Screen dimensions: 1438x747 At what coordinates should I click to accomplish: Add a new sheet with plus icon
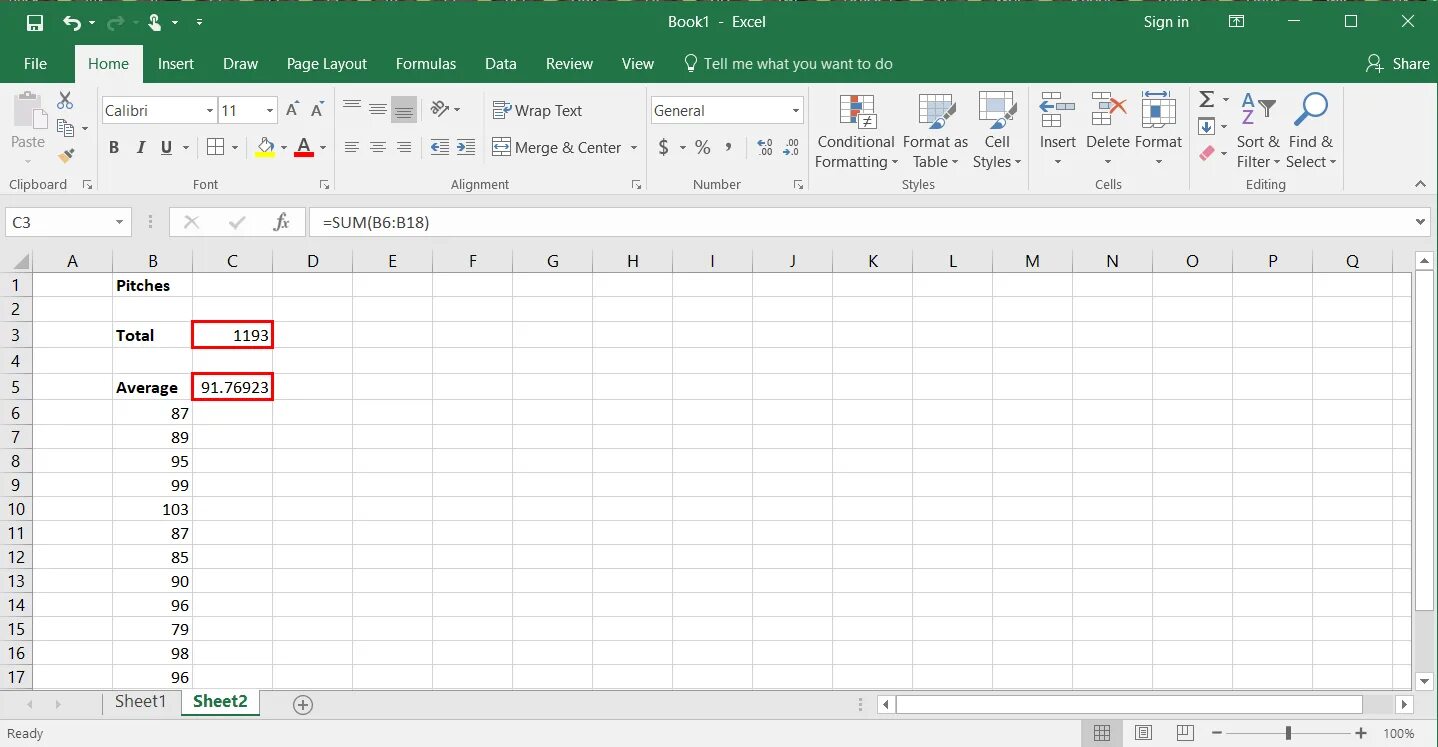(303, 705)
